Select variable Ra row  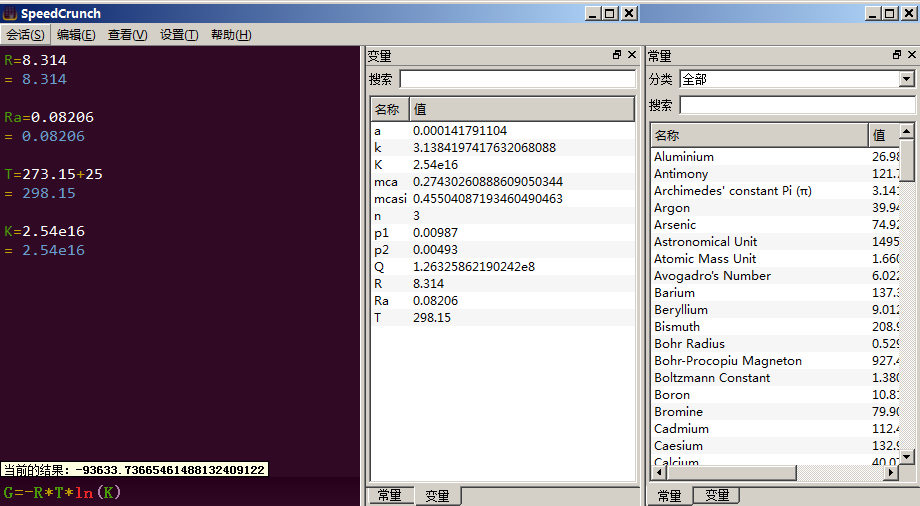502,301
